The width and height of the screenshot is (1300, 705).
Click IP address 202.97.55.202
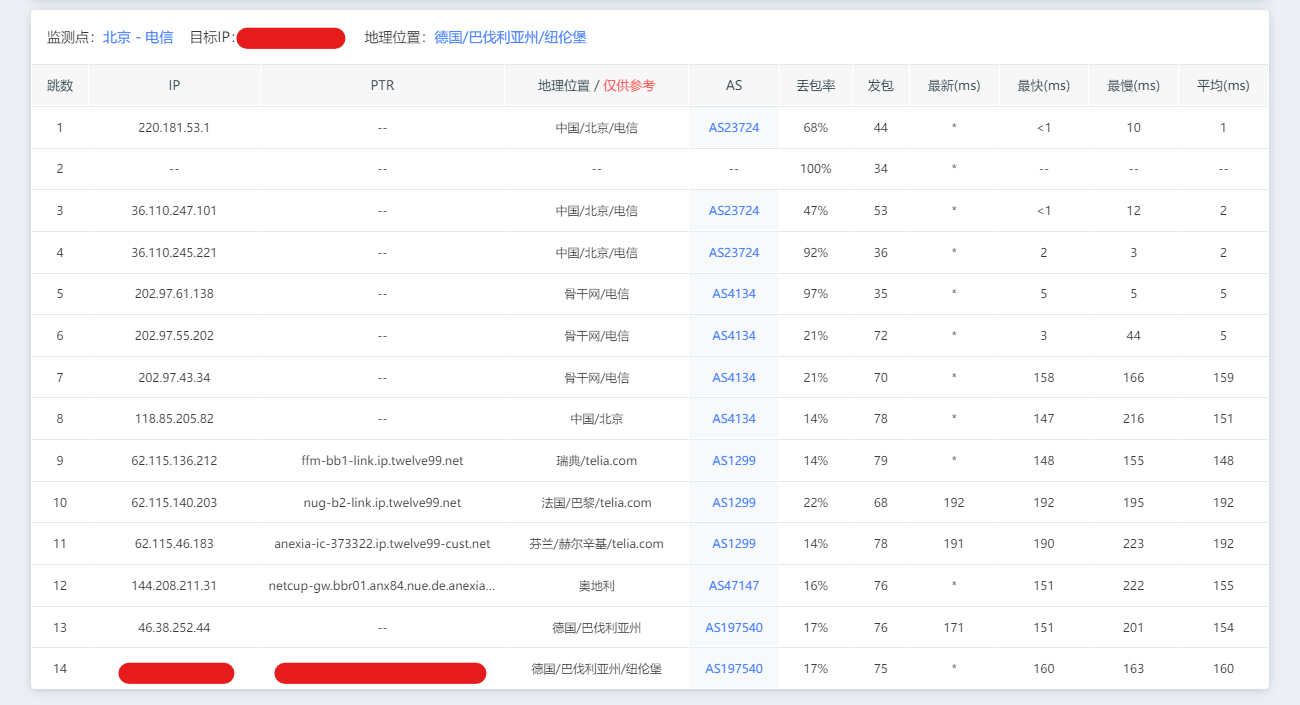coord(174,336)
